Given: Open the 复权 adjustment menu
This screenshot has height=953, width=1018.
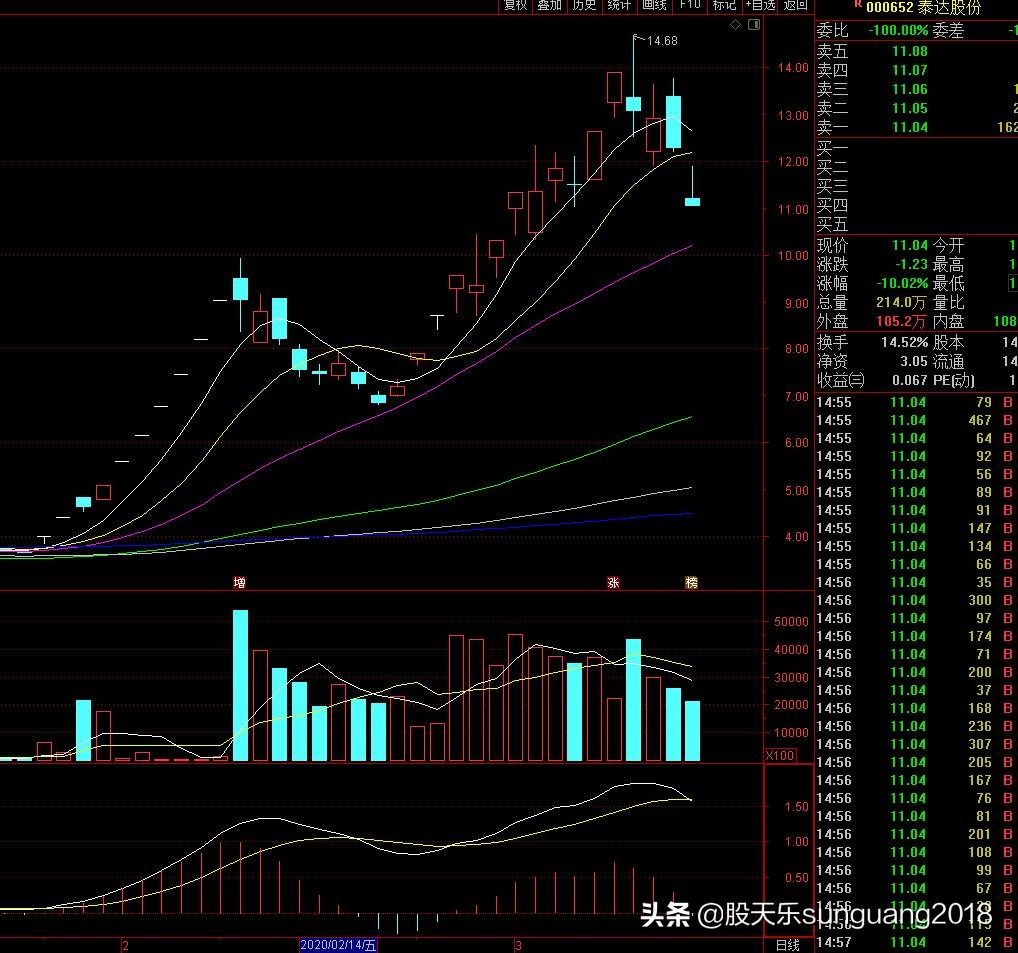Looking at the screenshot, I should coord(515,5).
